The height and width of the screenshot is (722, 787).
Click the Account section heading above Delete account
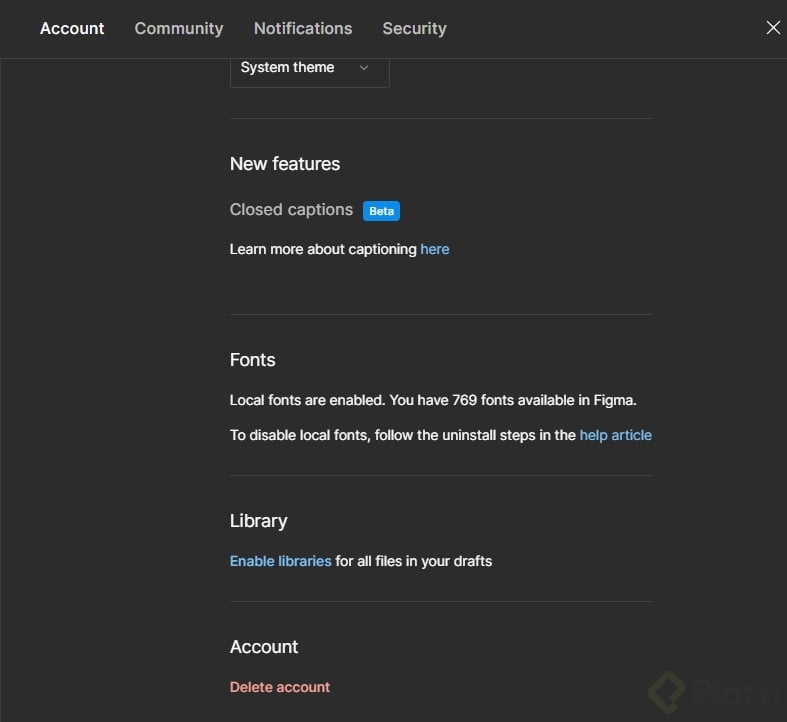coord(264,647)
